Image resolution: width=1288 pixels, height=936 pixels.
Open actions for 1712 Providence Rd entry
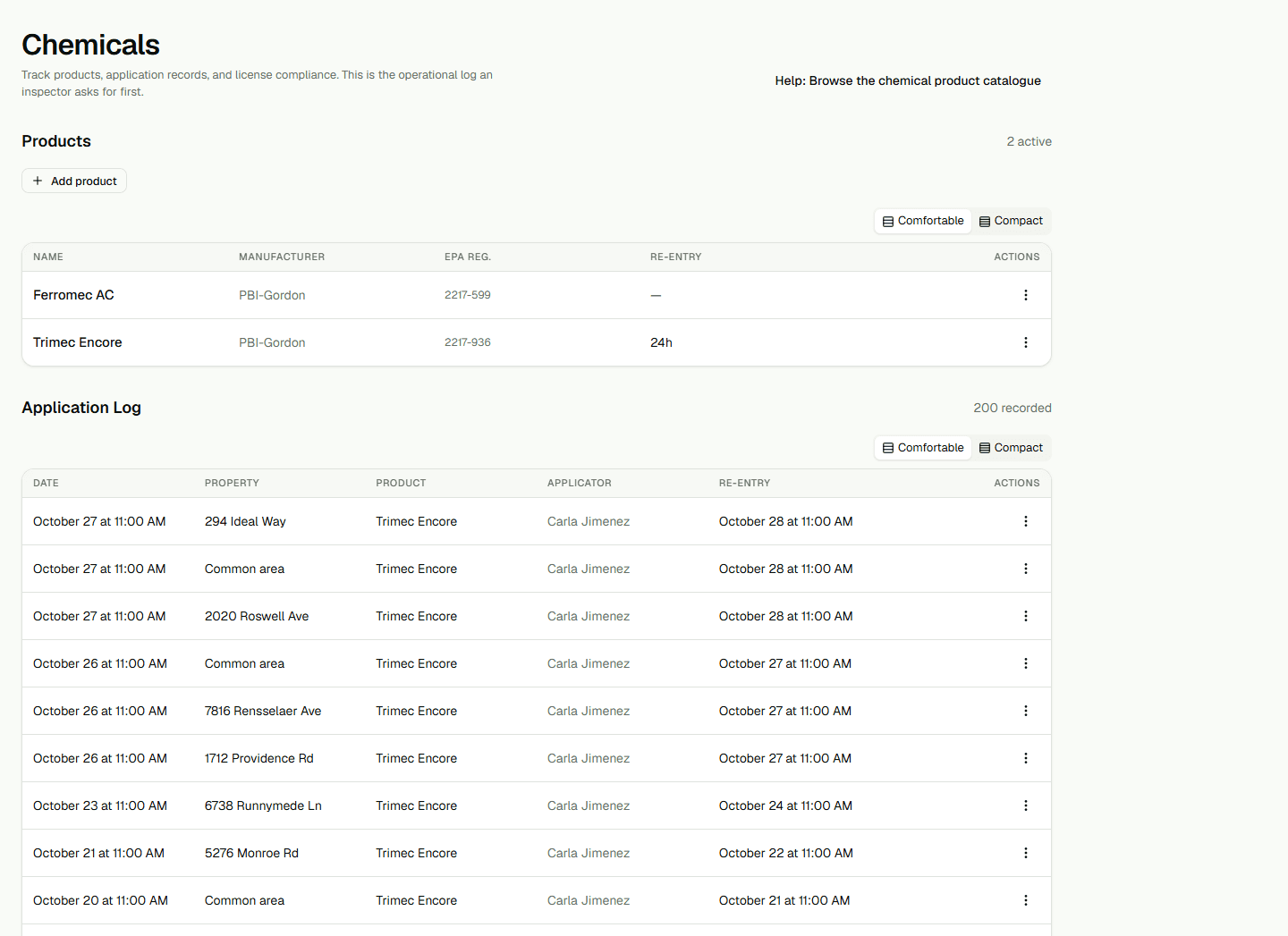[1025, 758]
